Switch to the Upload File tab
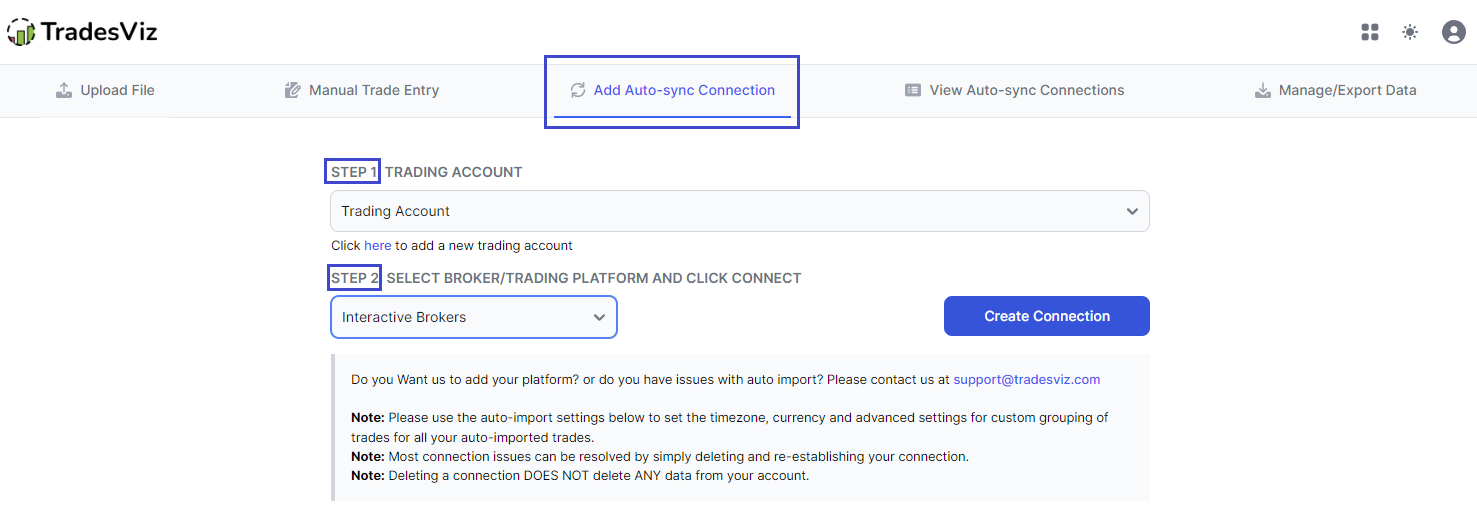The width and height of the screenshot is (1477, 513). (x=105, y=90)
